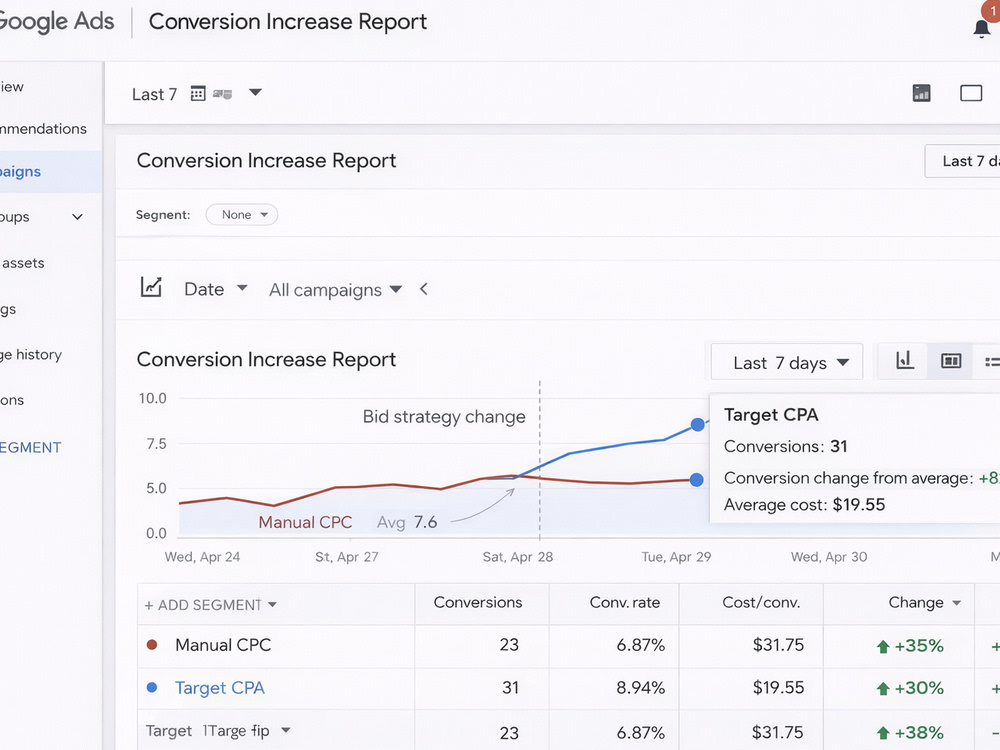Expand the Last 7 date range arrow
The width and height of the screenshot is (1000, 750).
(x=255, y=92)
